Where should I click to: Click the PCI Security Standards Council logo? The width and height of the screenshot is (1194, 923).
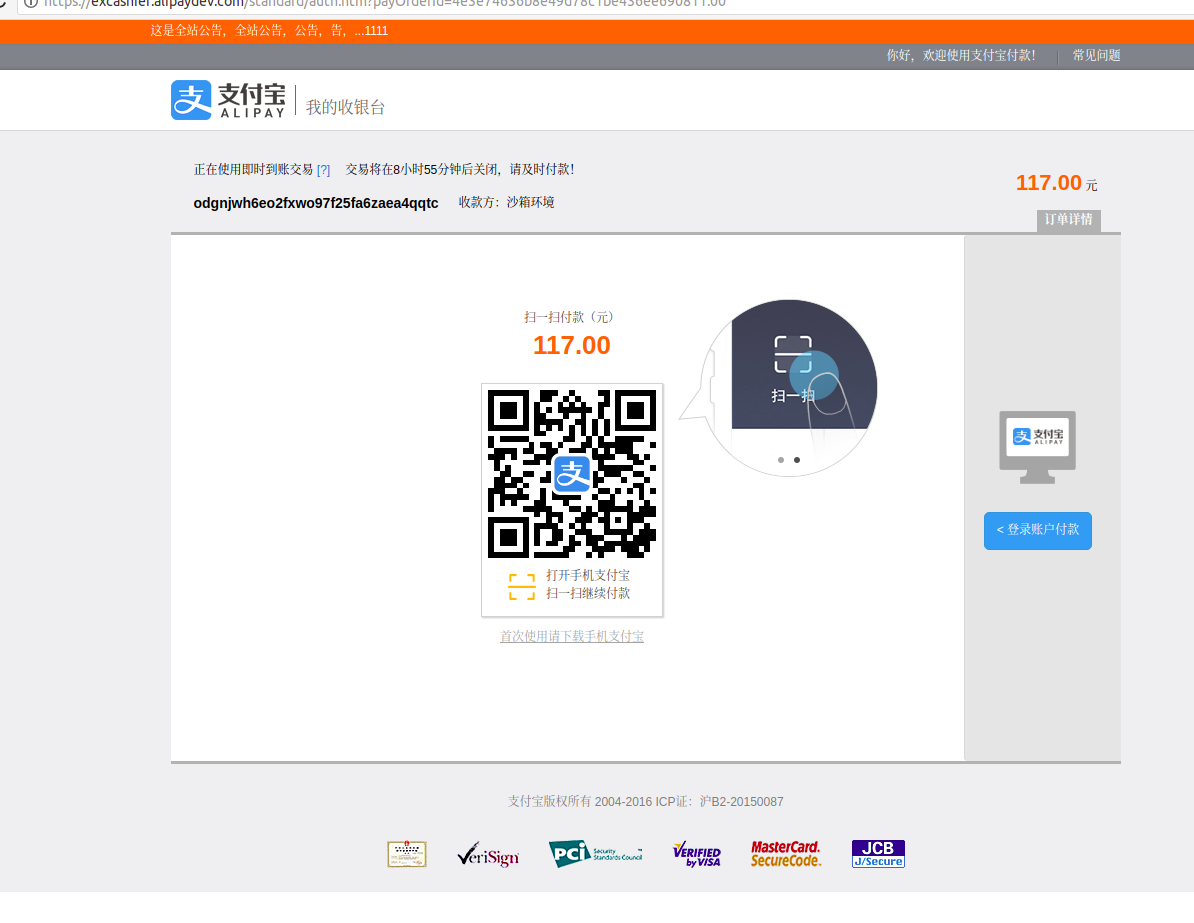pos(595,854)
